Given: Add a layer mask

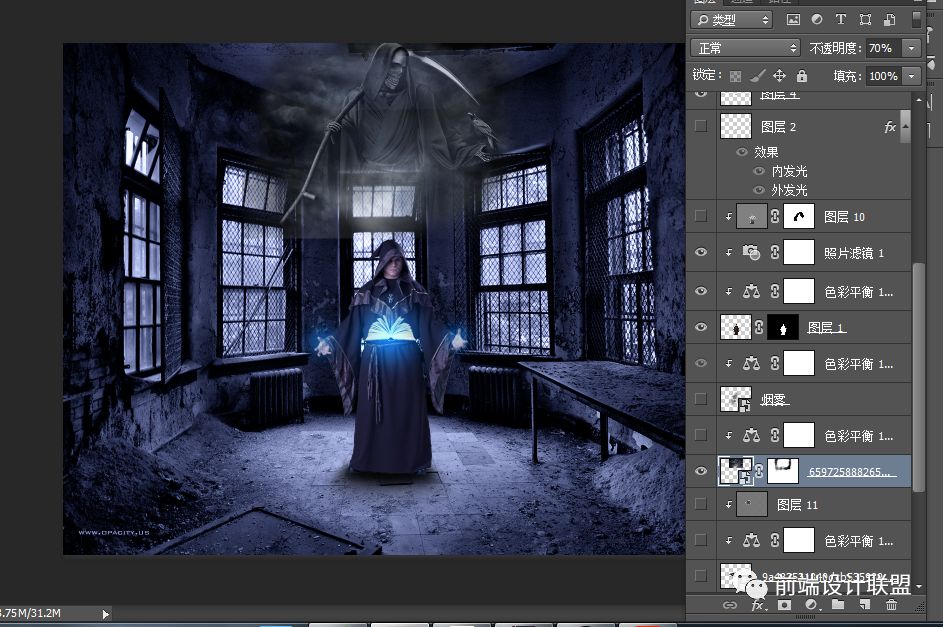Looking at the screenshot, I should click(x=784, y=605).
